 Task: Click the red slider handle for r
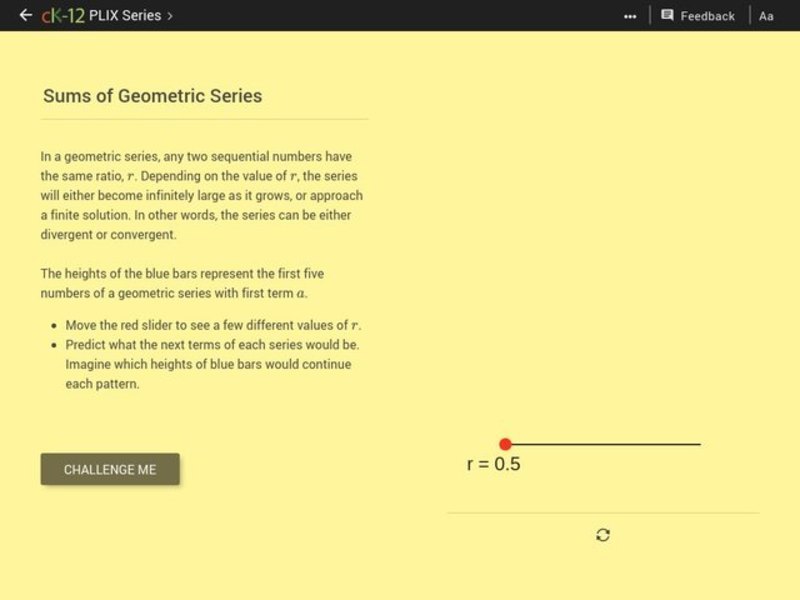click(506, 441)
